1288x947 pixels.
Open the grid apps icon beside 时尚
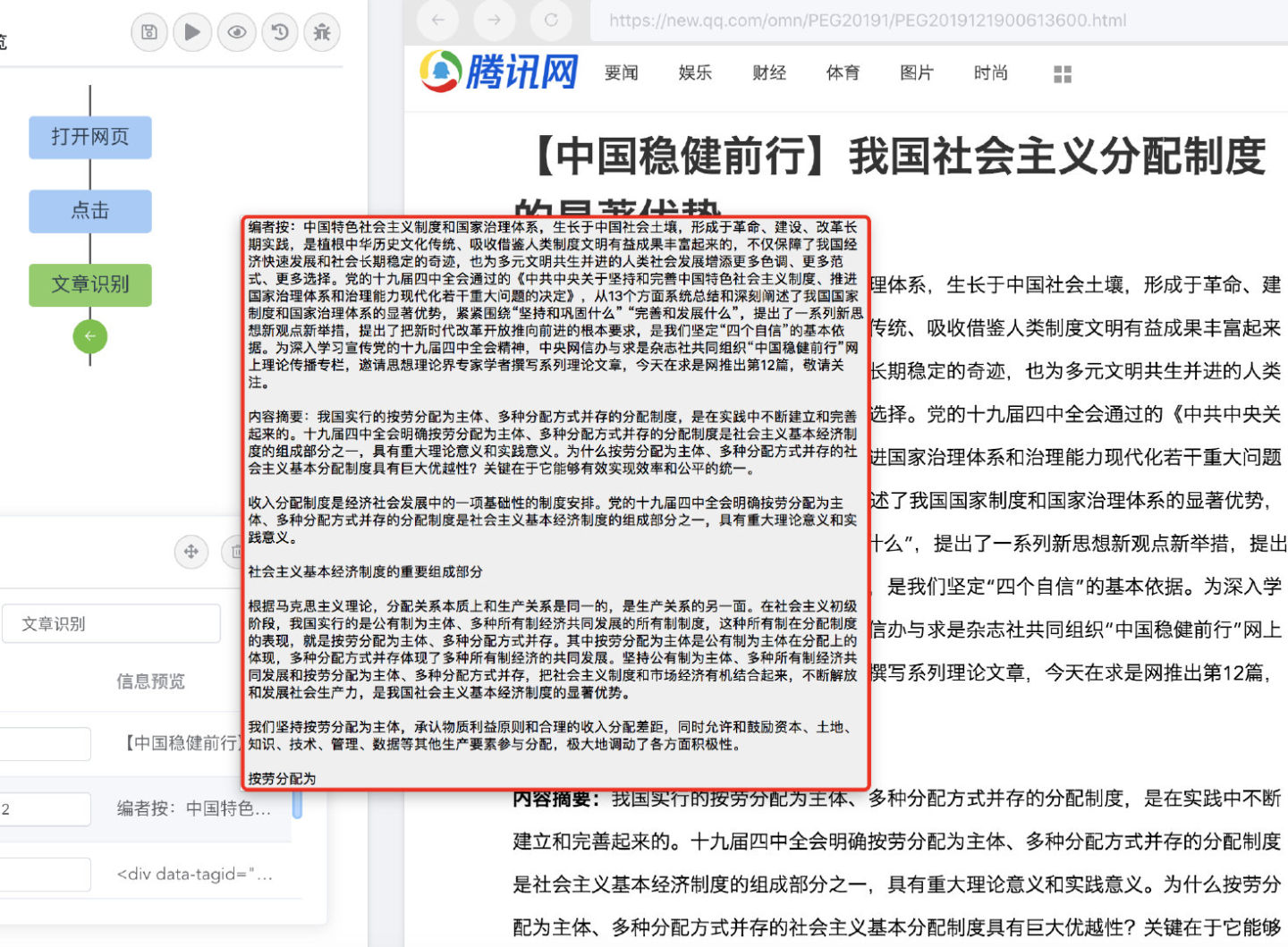(x=1062, y=74)
